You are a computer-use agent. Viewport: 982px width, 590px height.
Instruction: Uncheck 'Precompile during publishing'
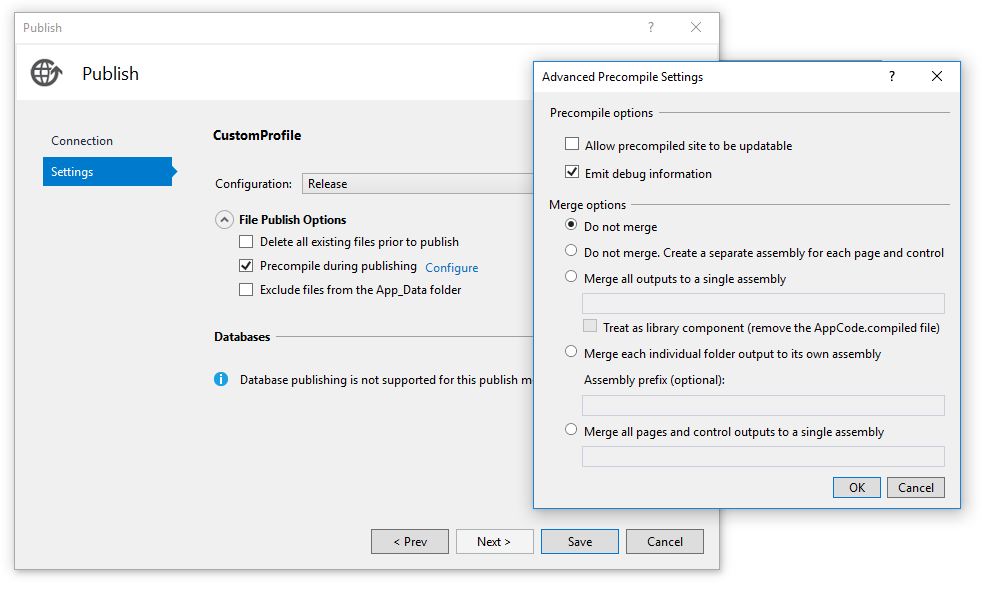245,266
